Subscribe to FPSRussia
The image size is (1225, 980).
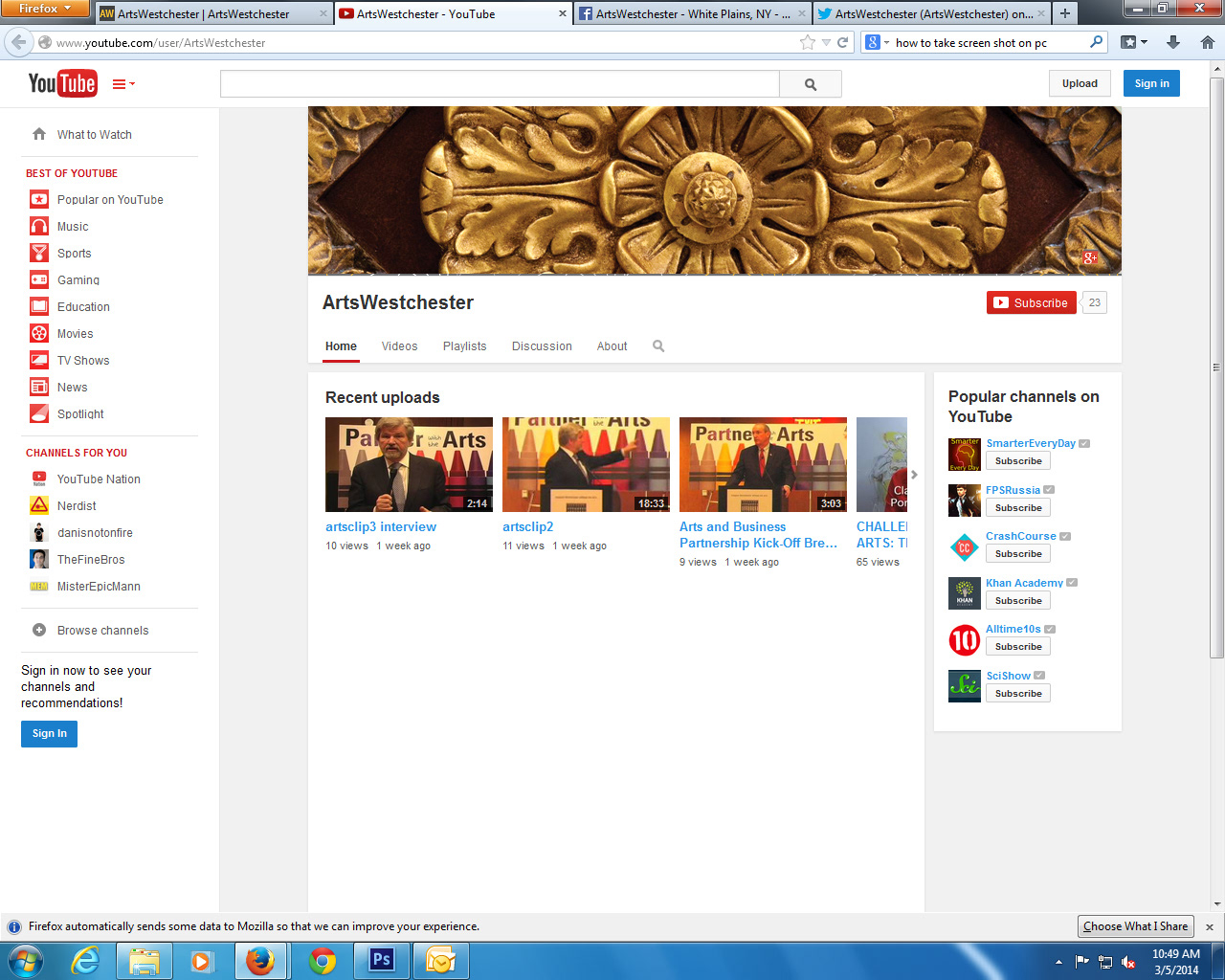(1018, 508)
